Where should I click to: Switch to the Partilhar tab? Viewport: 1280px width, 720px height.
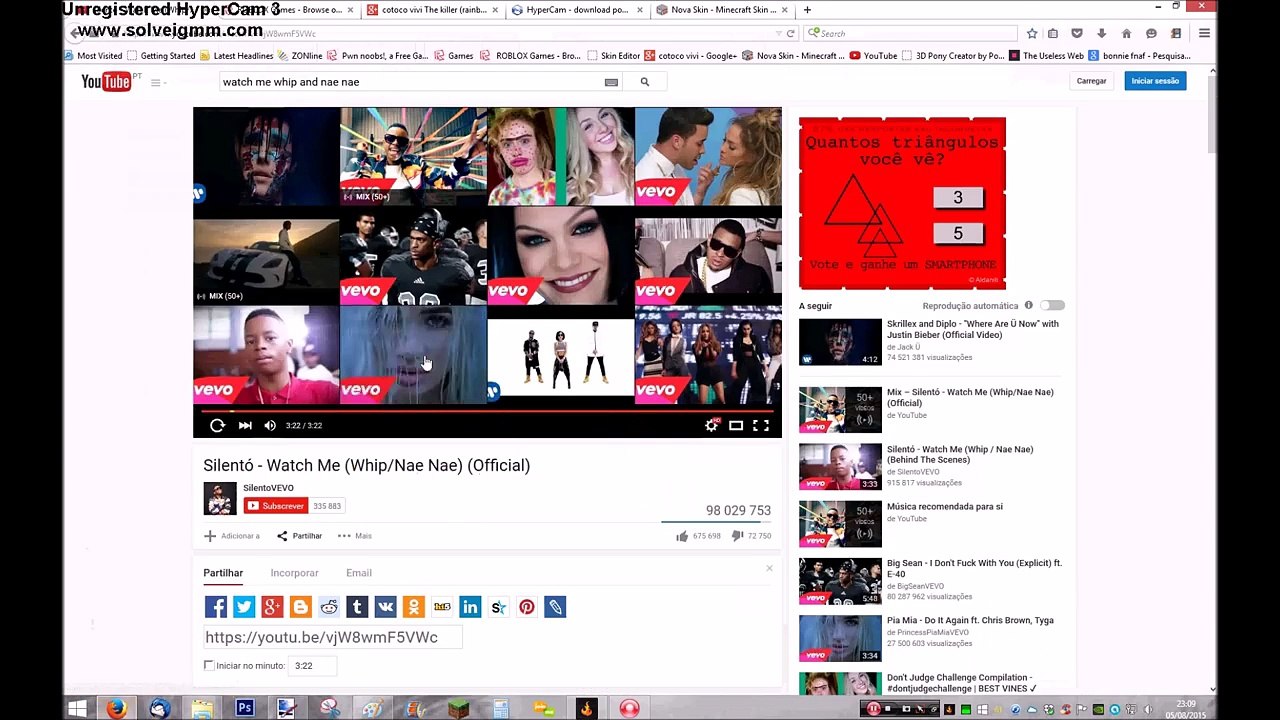223,573
